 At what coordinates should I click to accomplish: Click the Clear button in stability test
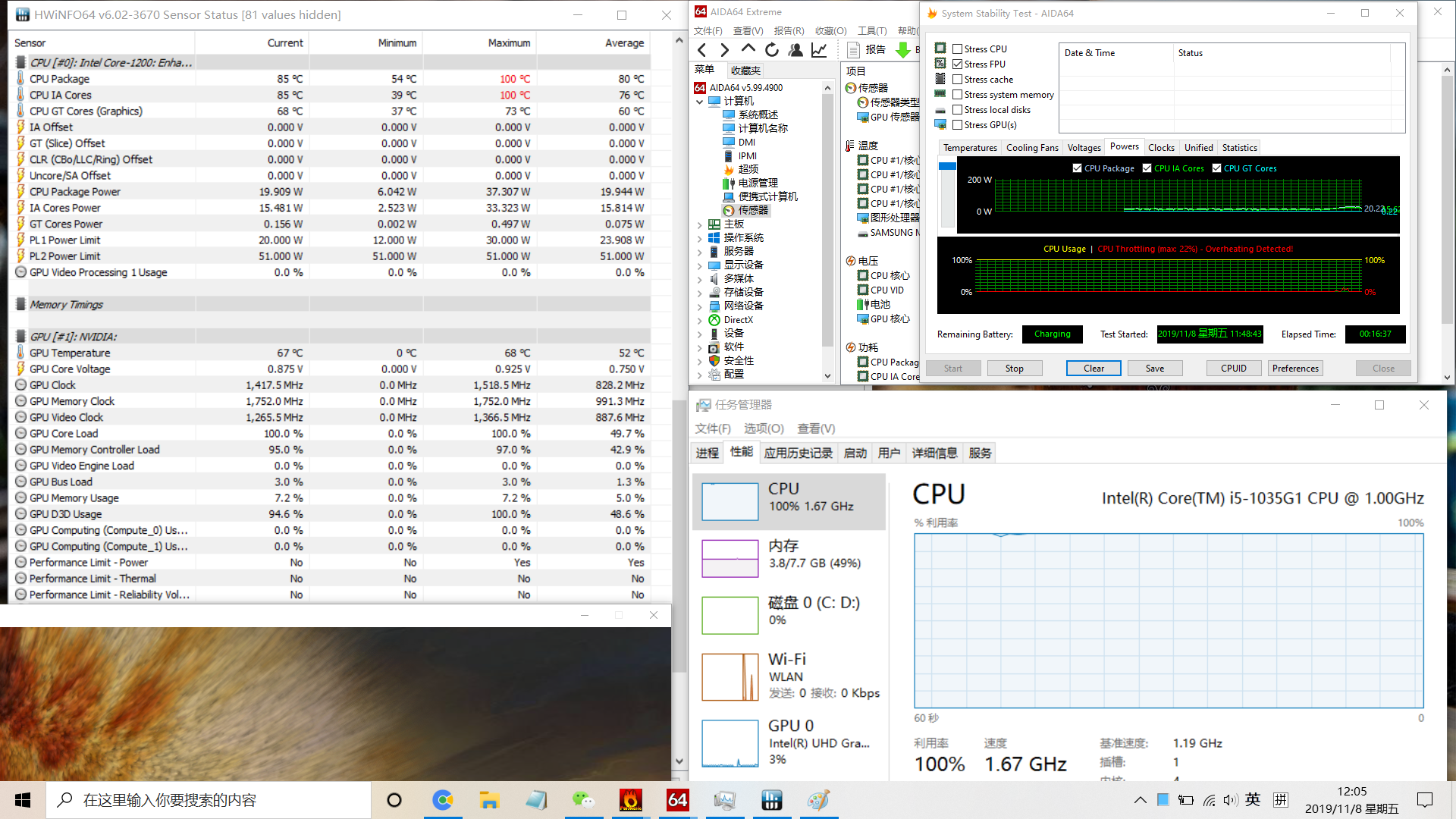tap(1094, 369)
